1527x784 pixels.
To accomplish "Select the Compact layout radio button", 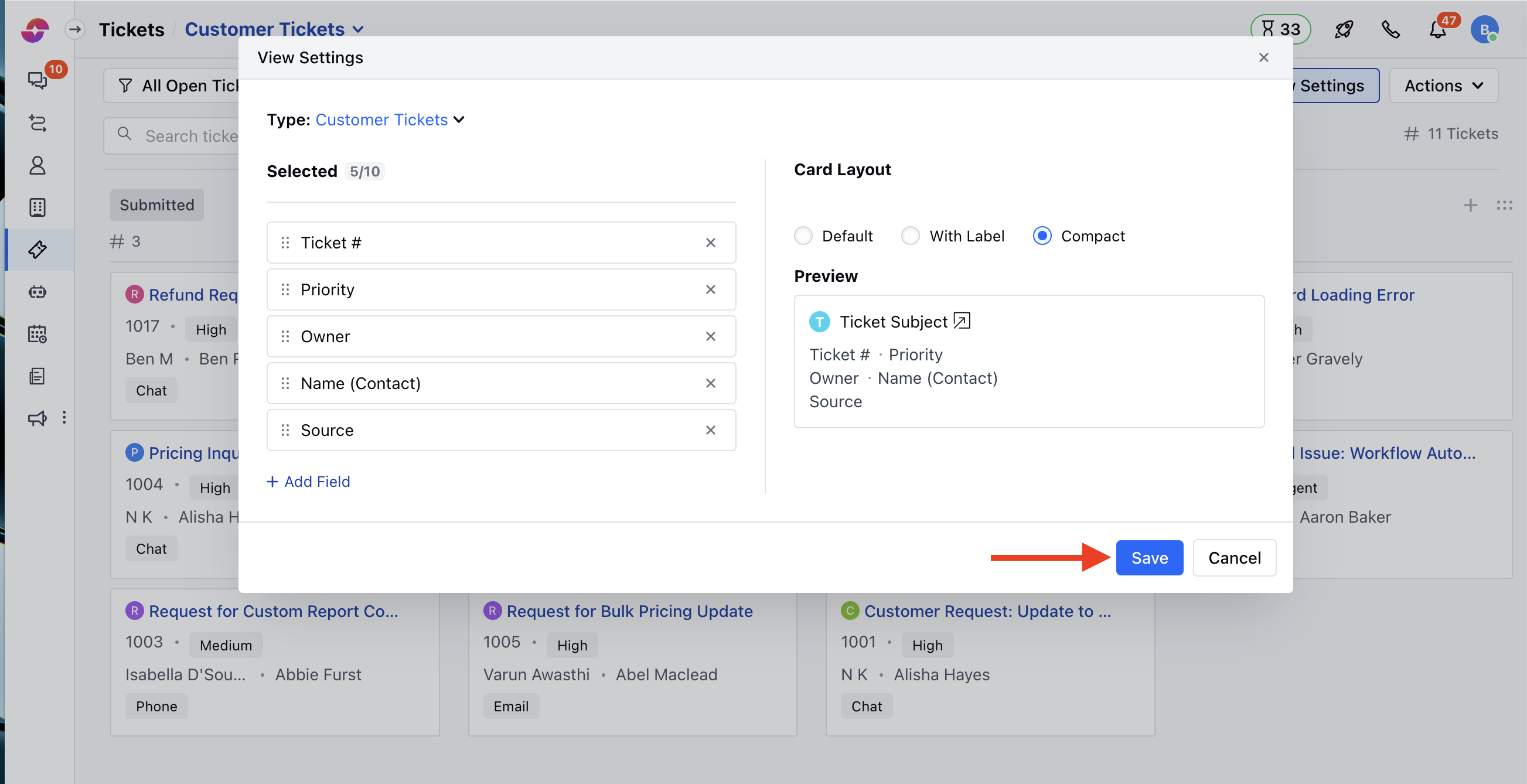I will tap(1041, 236).
